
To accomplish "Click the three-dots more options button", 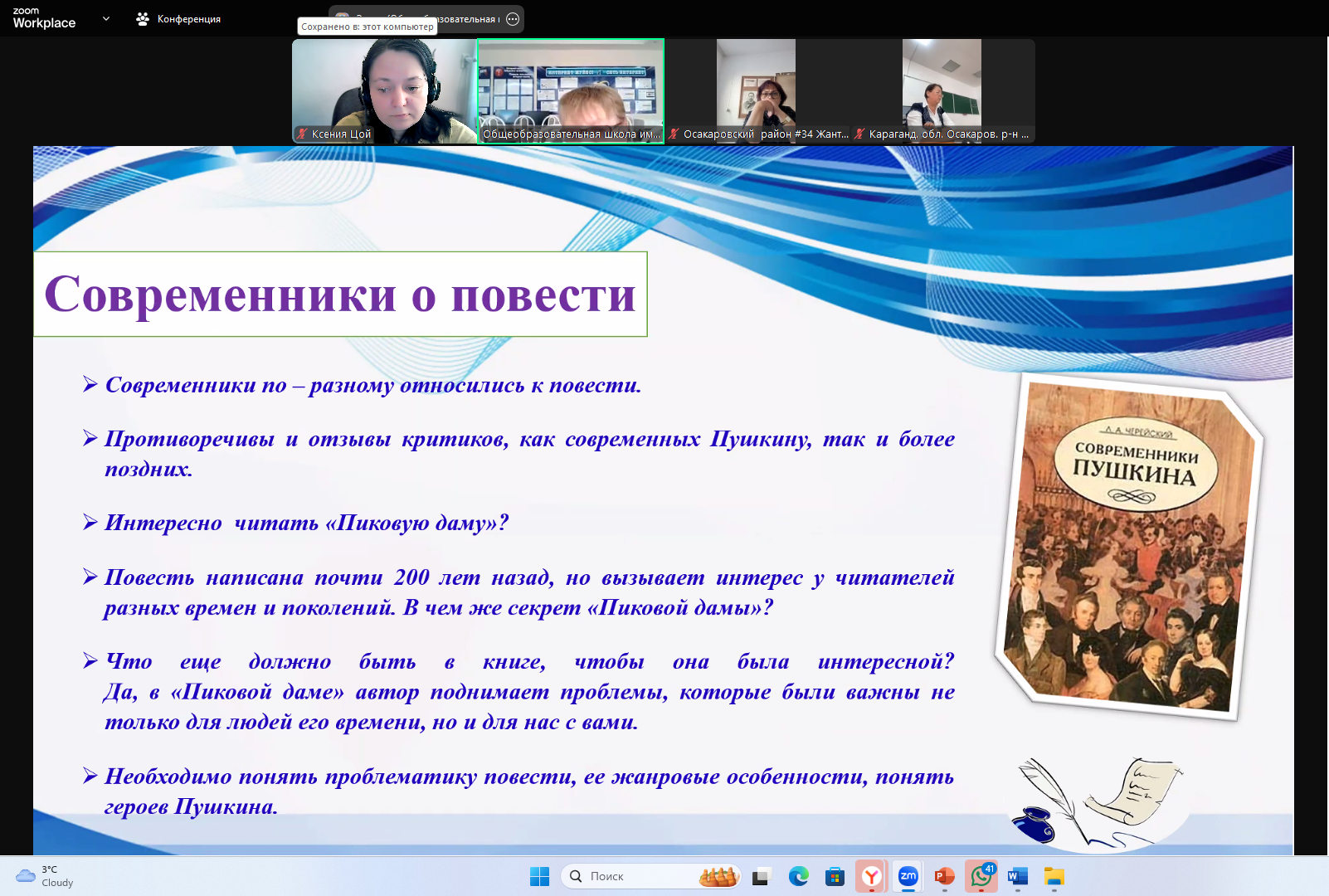I will (x=513, y=19).
